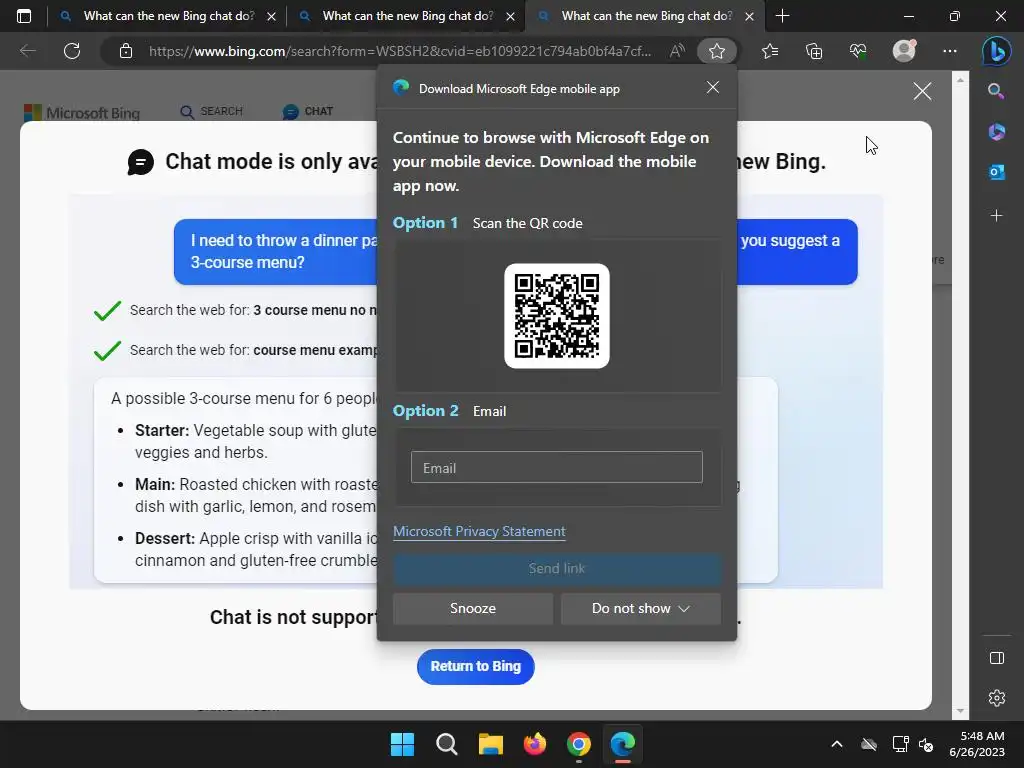Show hidden system tray icons
This screenshot has height=768, width=1024.
tap(837, 744)
